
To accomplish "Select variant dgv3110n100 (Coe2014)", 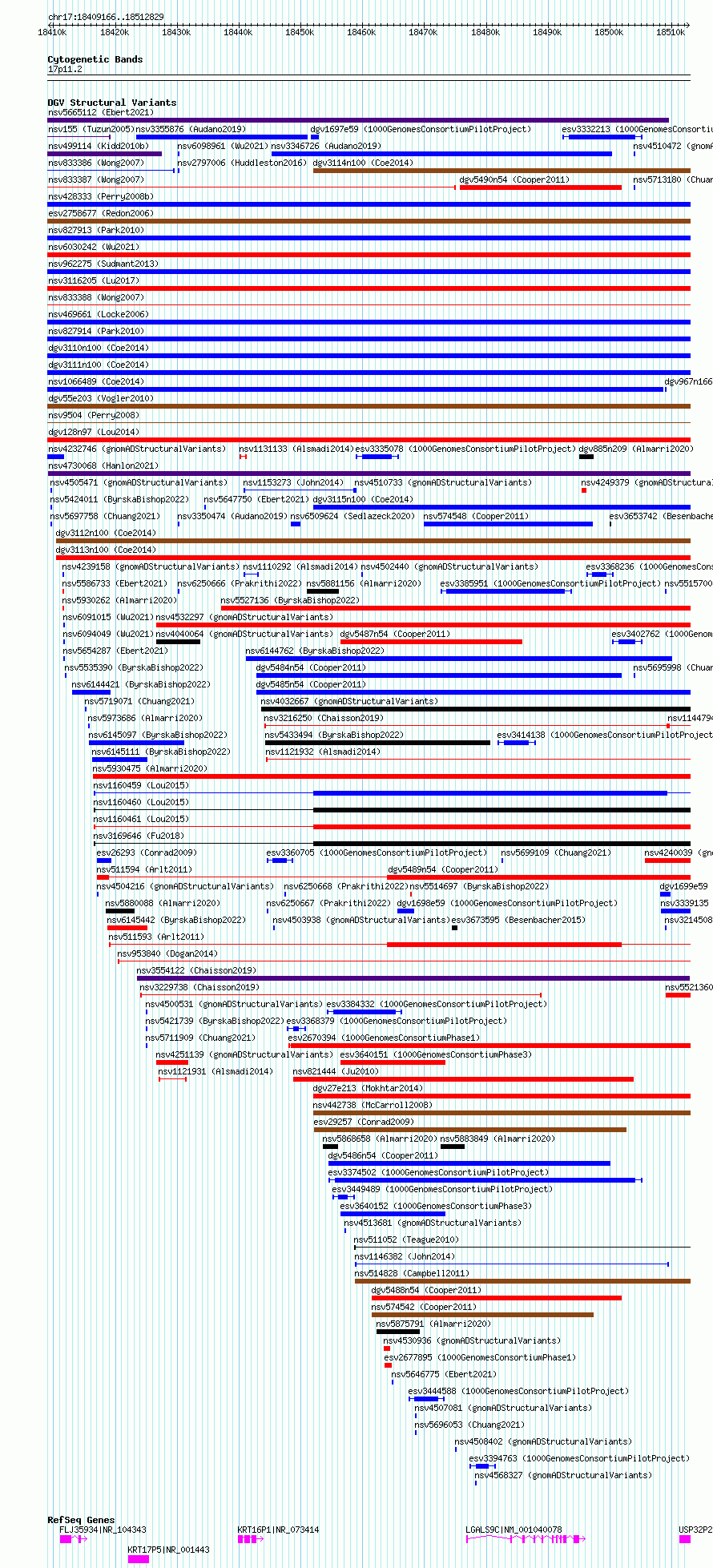I will click(x=98, y=348).
